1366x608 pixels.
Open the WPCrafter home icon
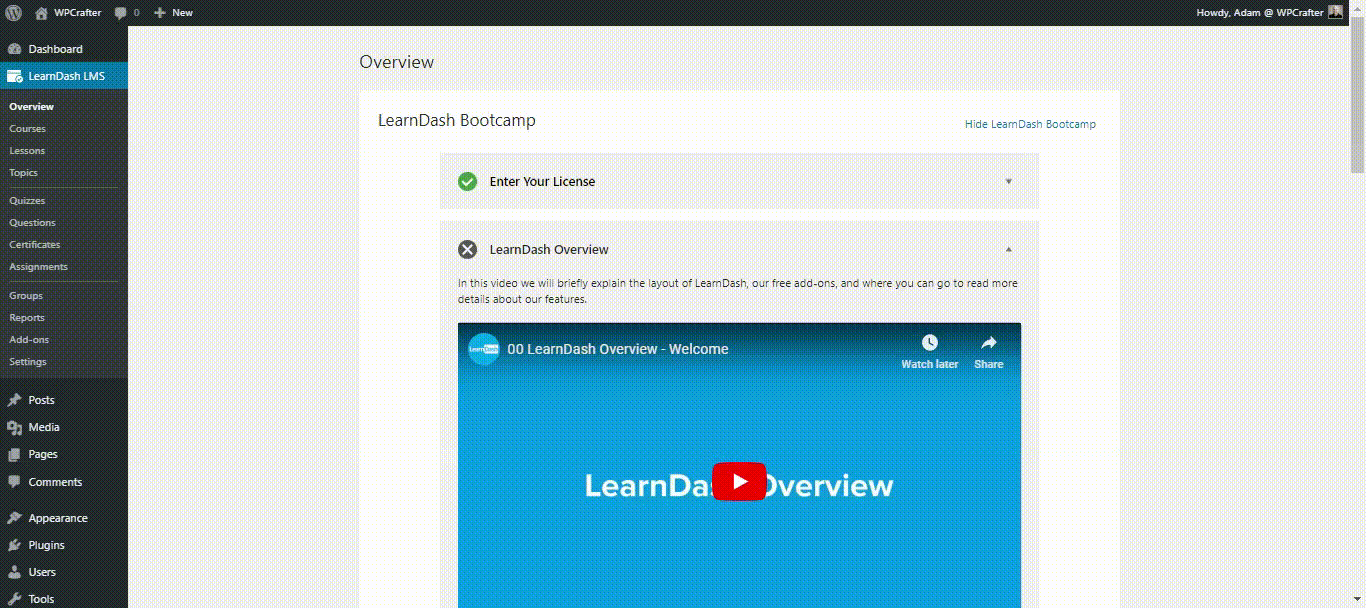coord(41,13)
